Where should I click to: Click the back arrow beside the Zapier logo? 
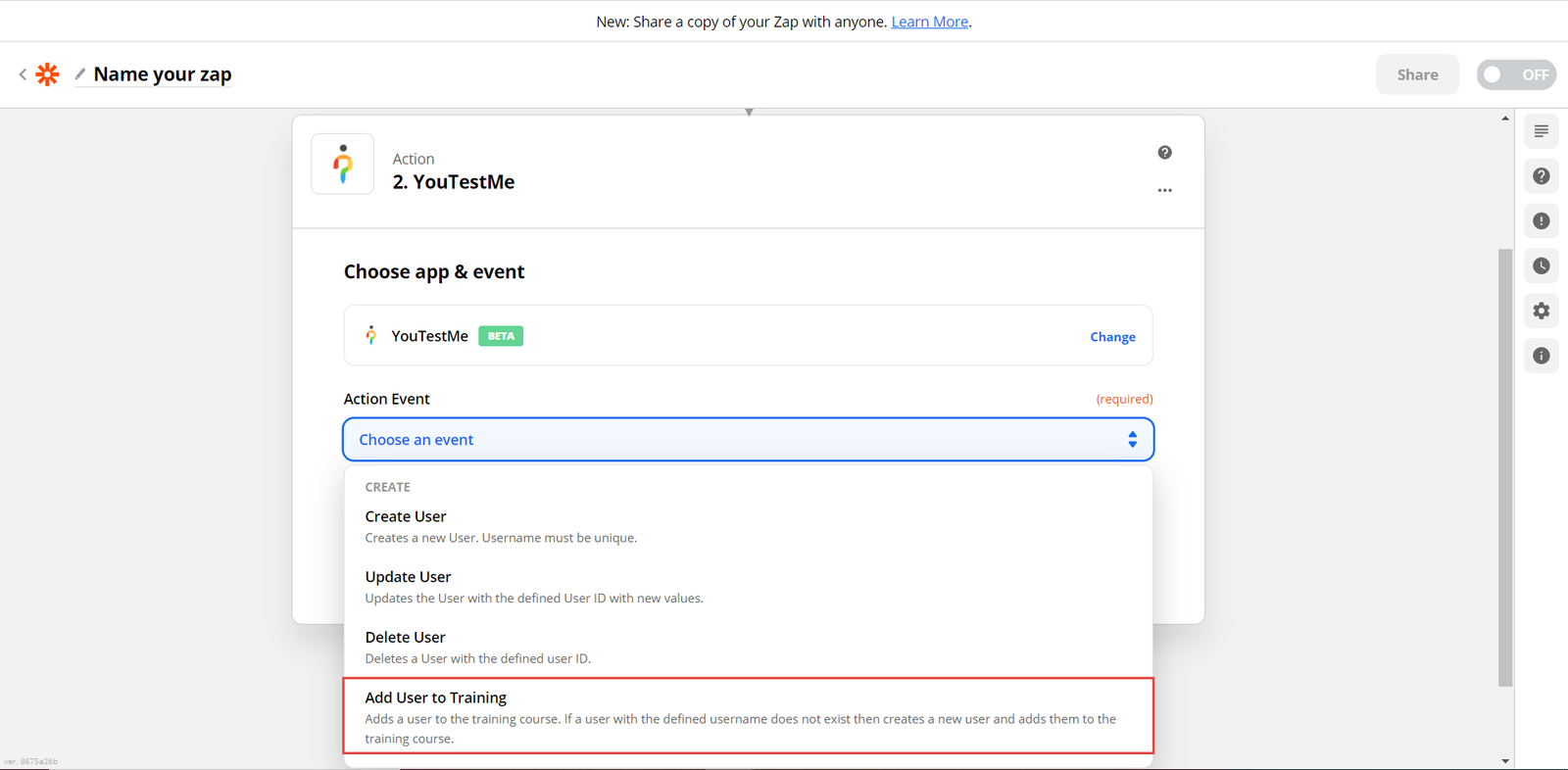click(23, 74)
